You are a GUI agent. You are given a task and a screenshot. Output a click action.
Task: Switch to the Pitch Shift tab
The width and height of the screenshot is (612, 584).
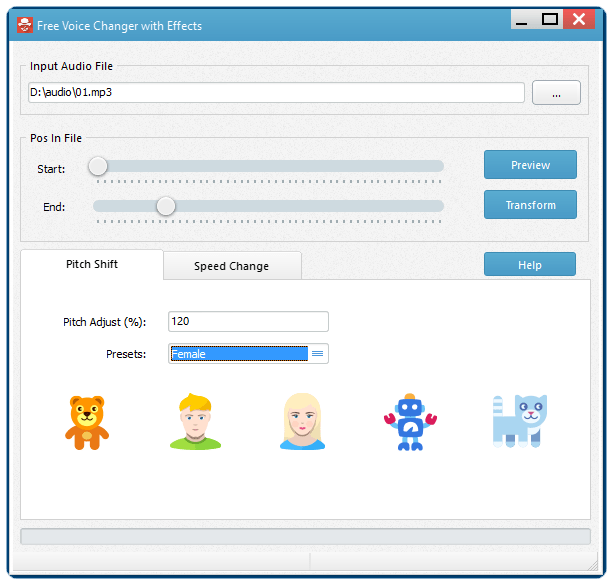tap(92, 264)
